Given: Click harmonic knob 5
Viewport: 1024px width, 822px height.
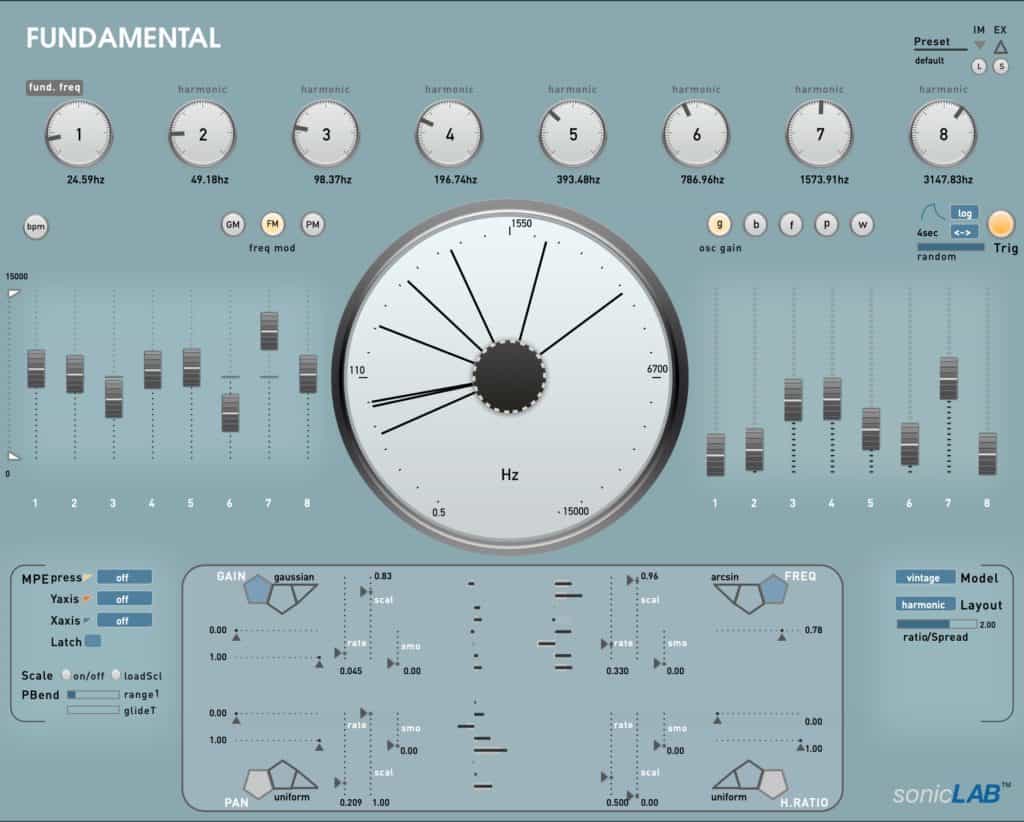Looking at the screenshot, I should point(573,134).
